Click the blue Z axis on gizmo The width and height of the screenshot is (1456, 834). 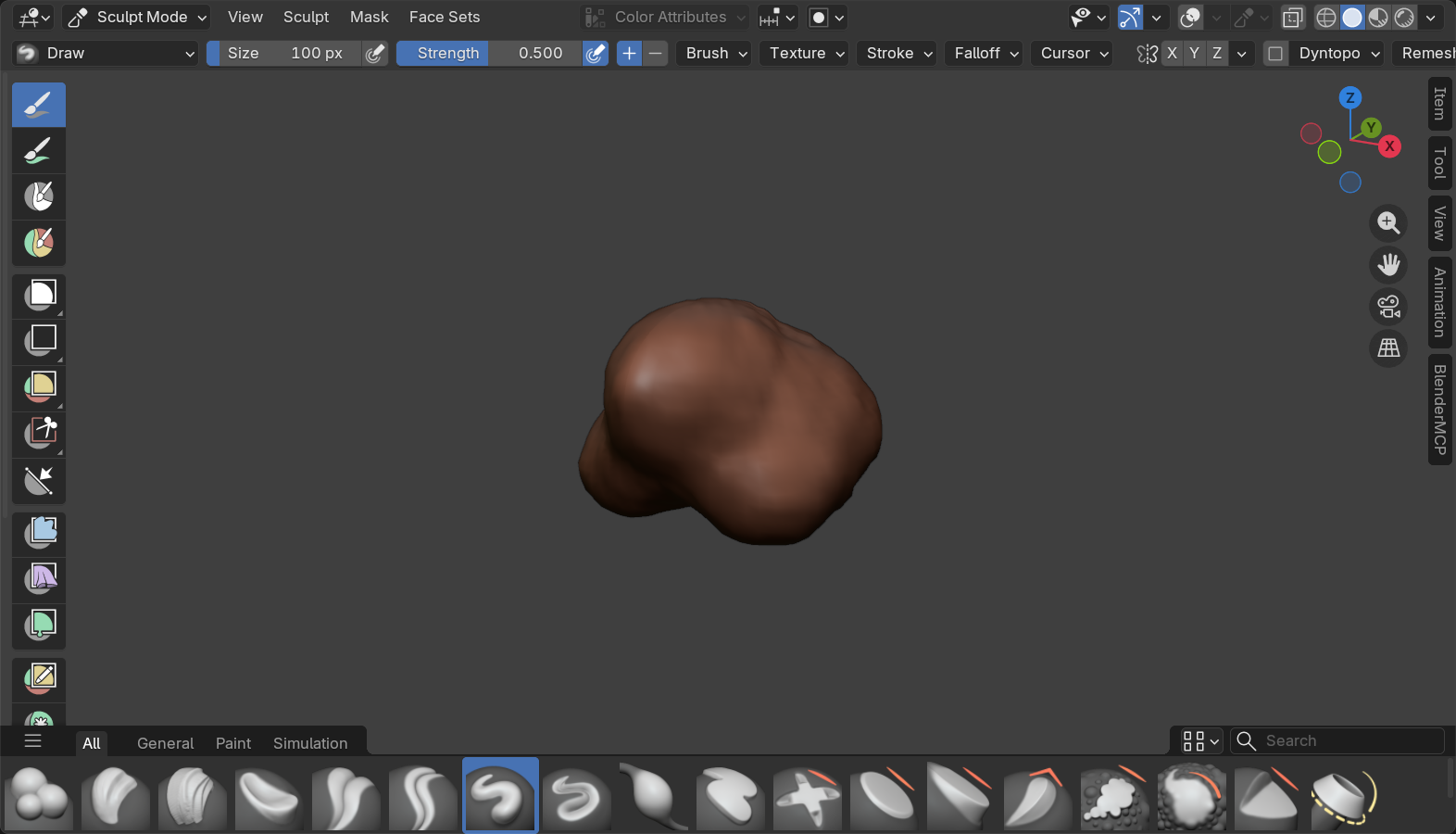click(1350, 97)
